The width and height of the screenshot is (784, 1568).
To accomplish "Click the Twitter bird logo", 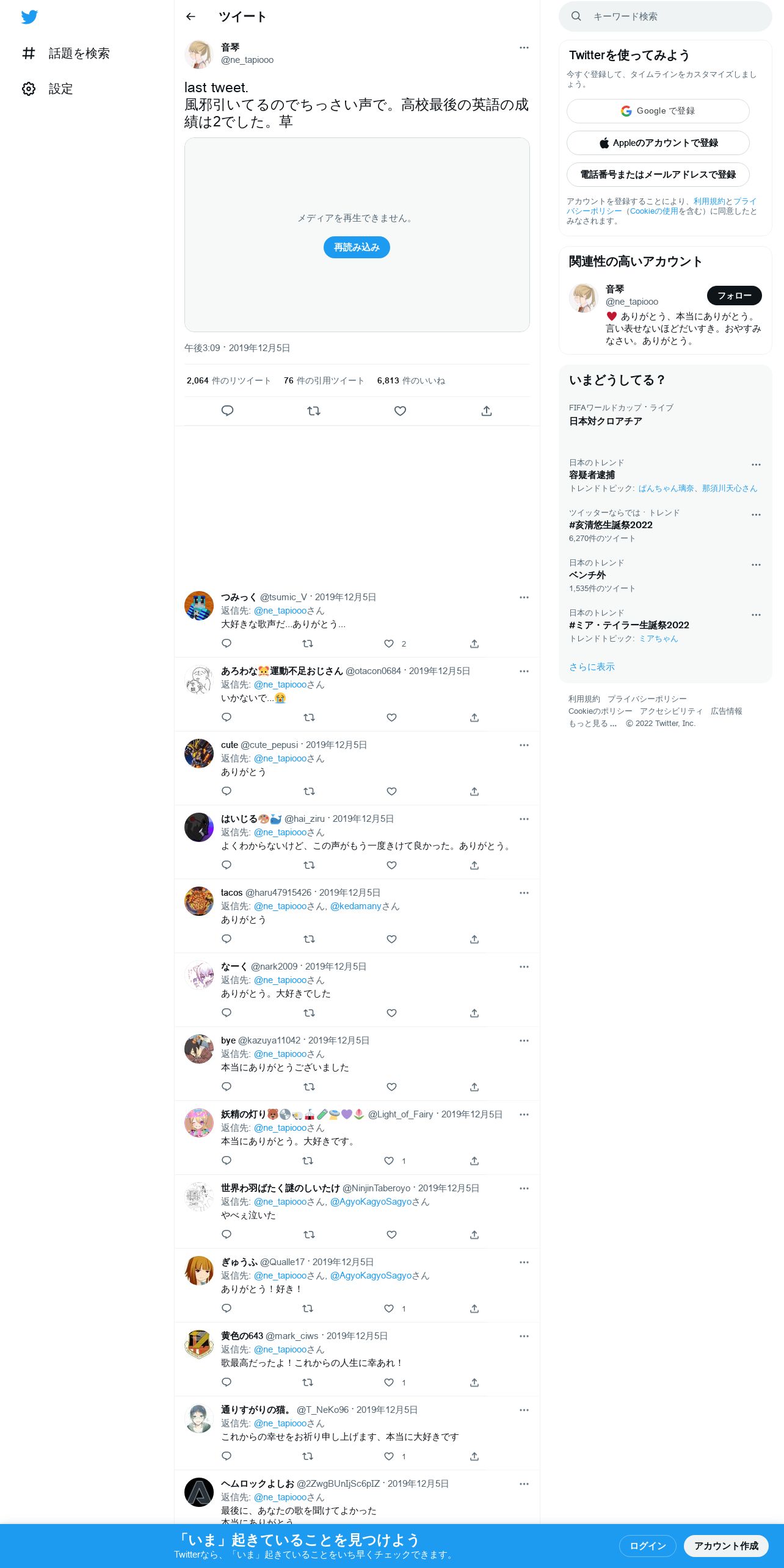I will click(x=29, y=17).
